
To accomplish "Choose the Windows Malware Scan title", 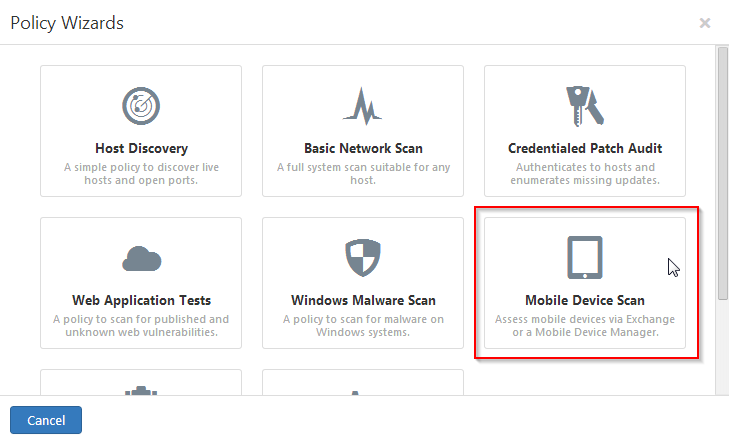I will pos(363,300).
